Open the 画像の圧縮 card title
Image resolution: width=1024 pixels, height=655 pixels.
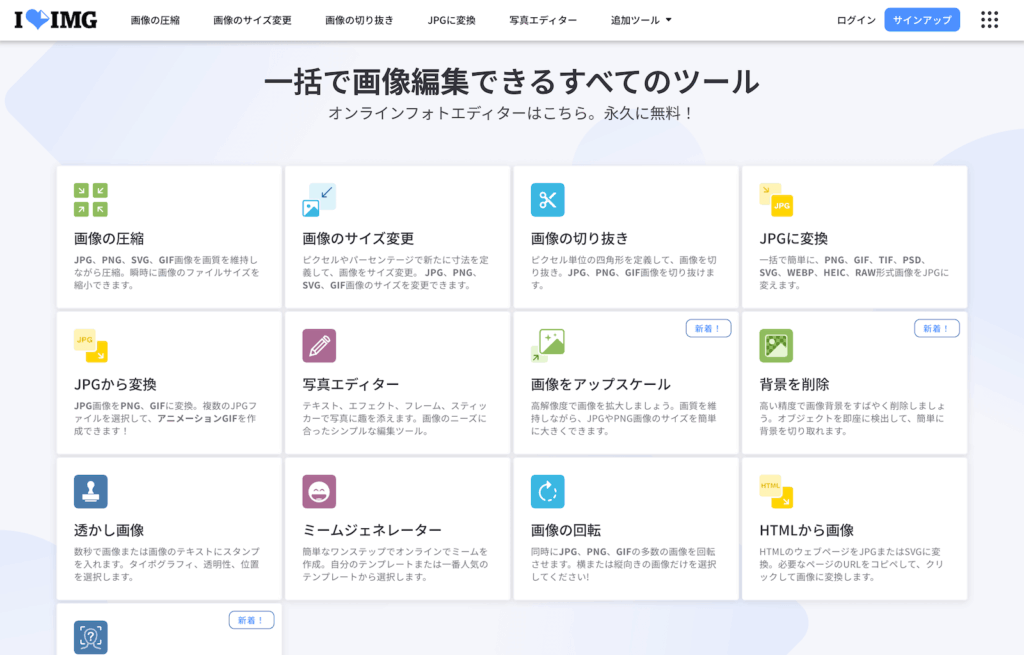109,238
